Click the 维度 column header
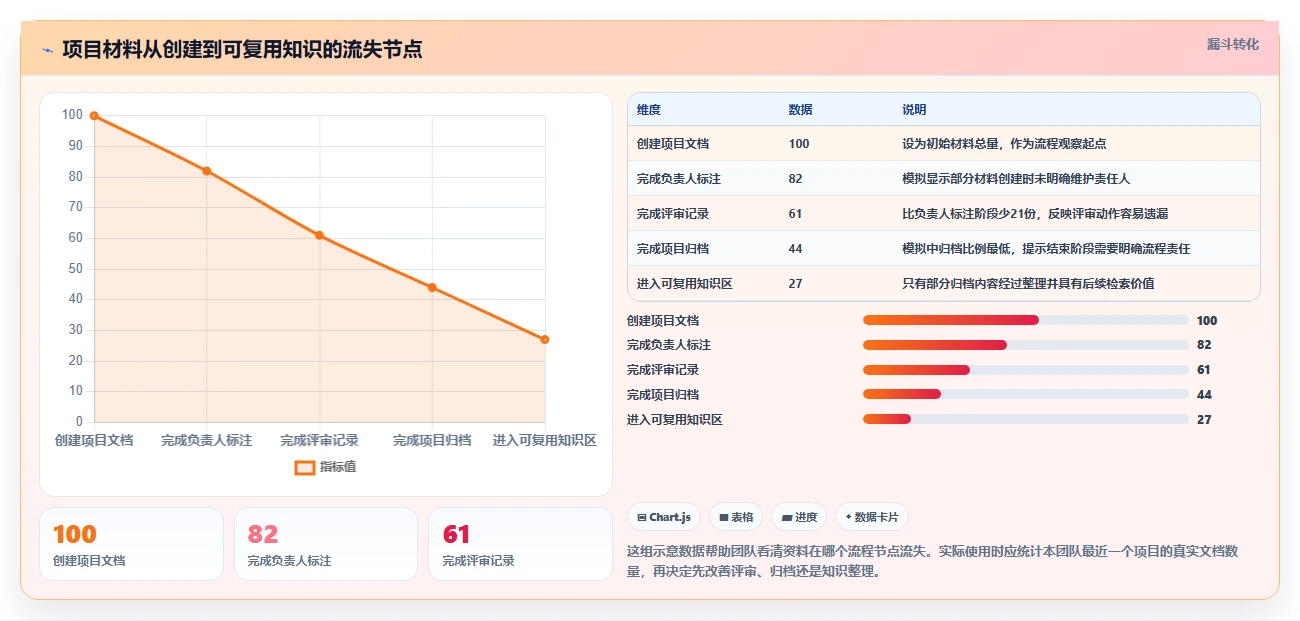Image resolution: width=1300 pixels, height=621 pixels. (x=649, y=110)
